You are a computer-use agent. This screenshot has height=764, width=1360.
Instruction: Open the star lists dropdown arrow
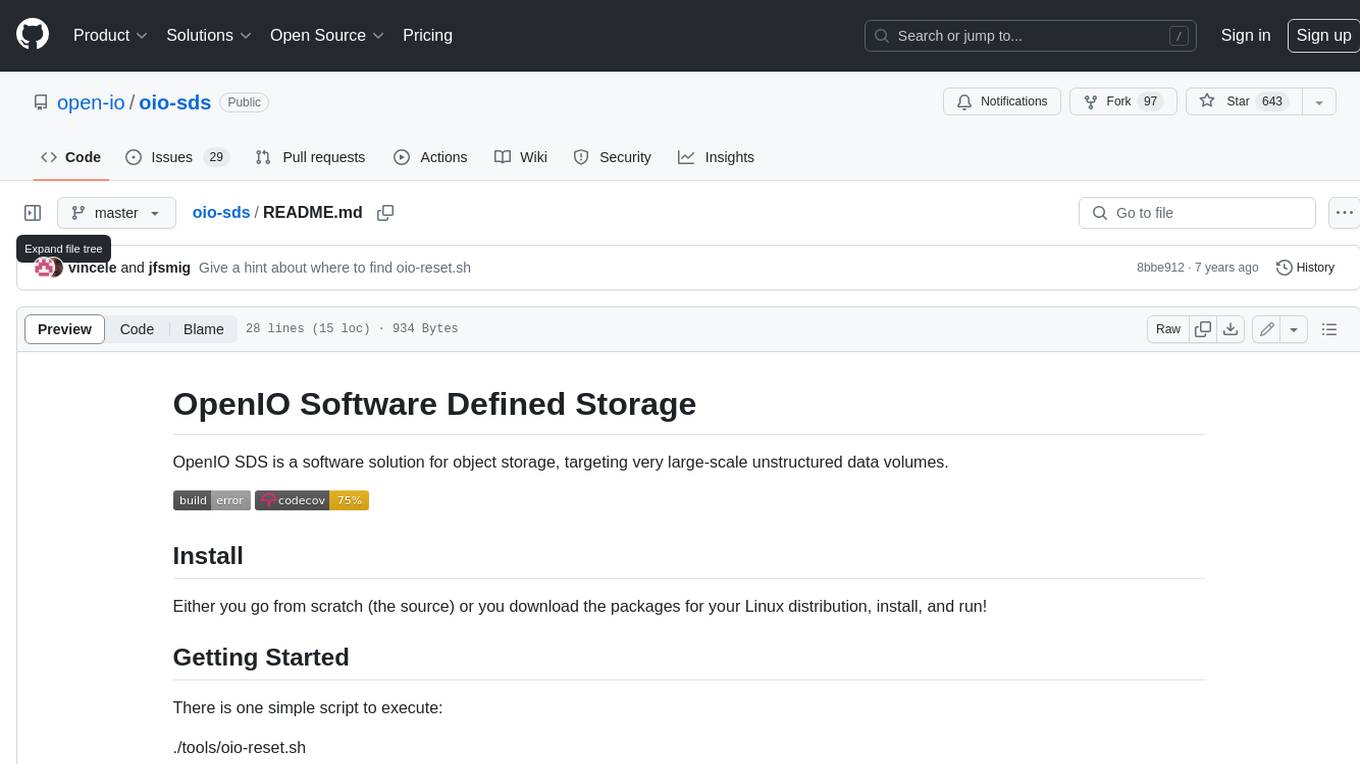1319,102
